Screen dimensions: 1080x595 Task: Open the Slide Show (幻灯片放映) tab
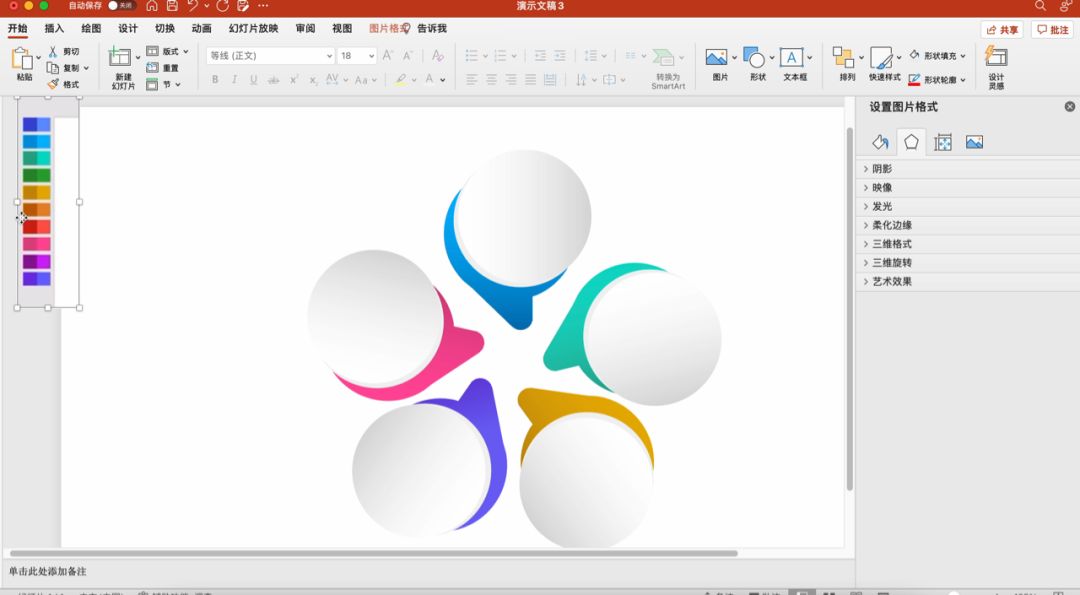coord(253,28)
